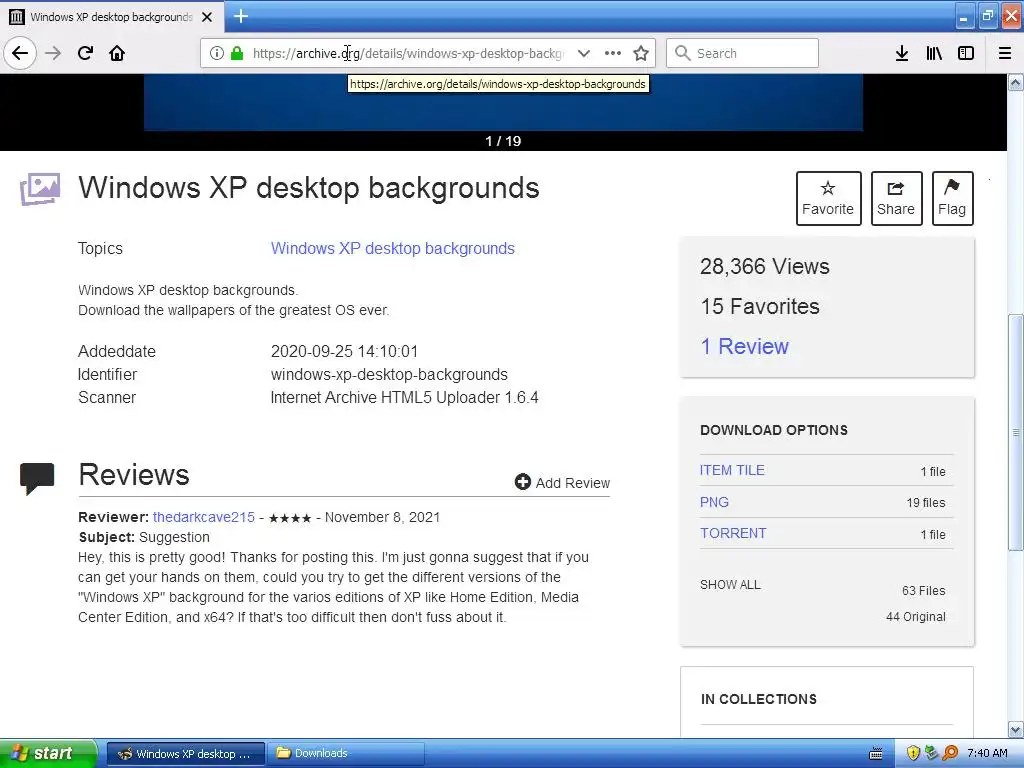The height and width of the screenshot is (768, 1024).
Task: Click the orange magnifier tray icon
Action: [x=950, y=754]
